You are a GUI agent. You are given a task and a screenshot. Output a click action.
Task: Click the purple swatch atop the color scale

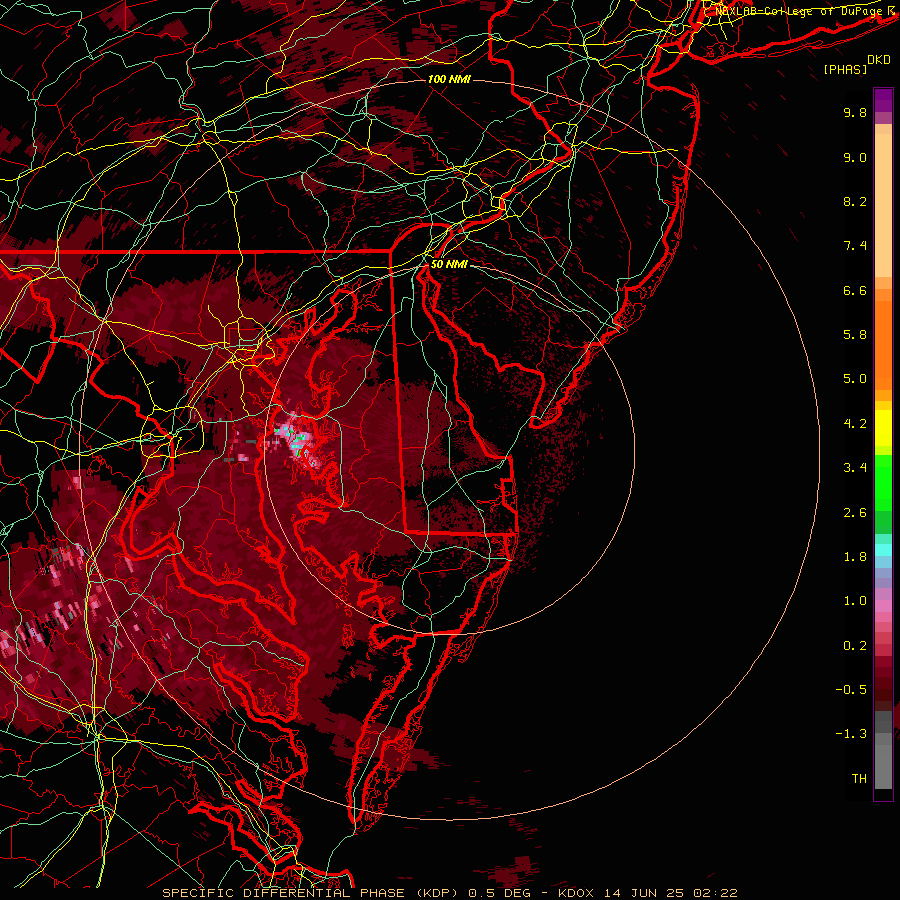pos(883,99)
